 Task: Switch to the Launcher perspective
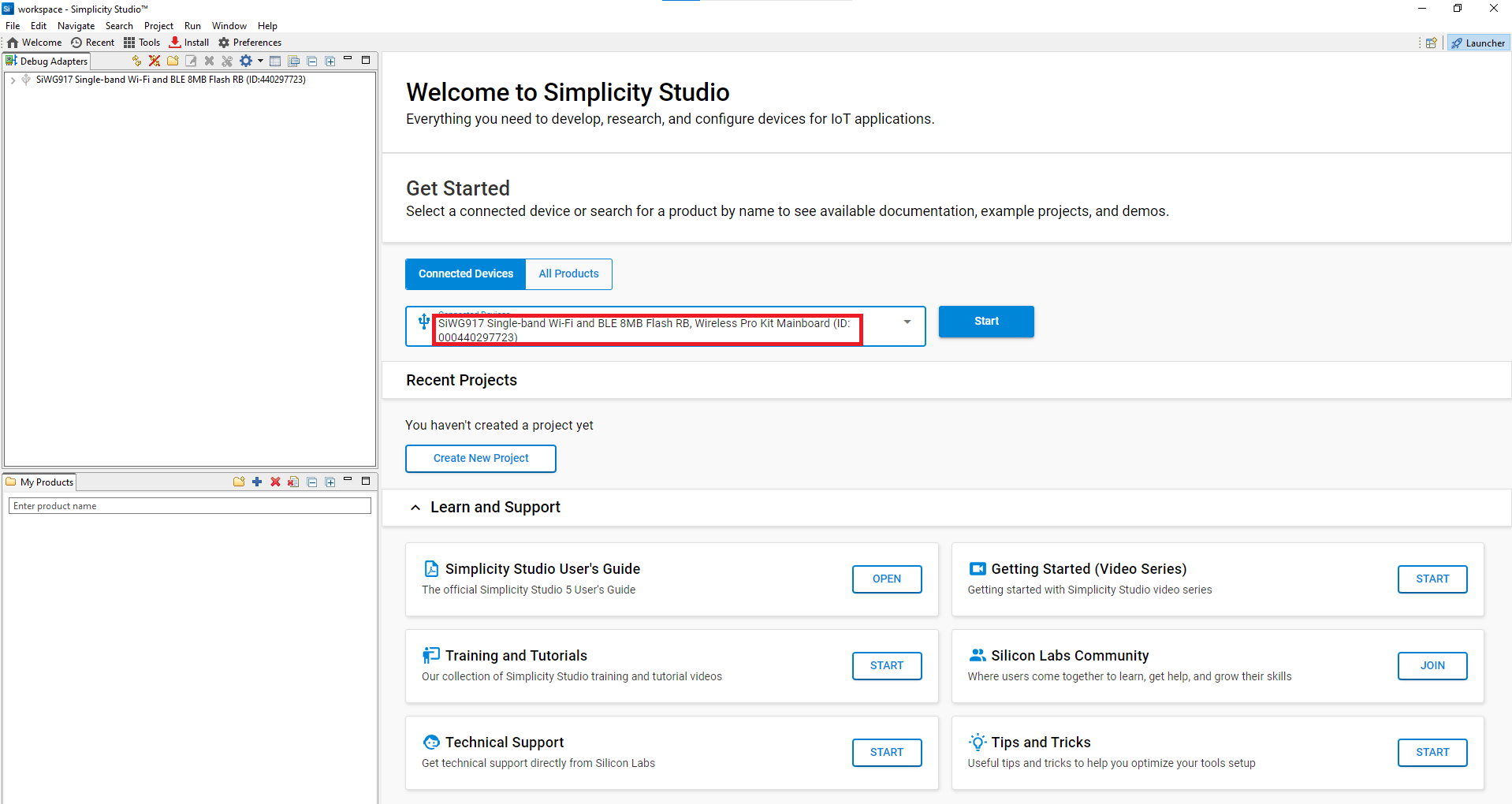(1478, 43)
